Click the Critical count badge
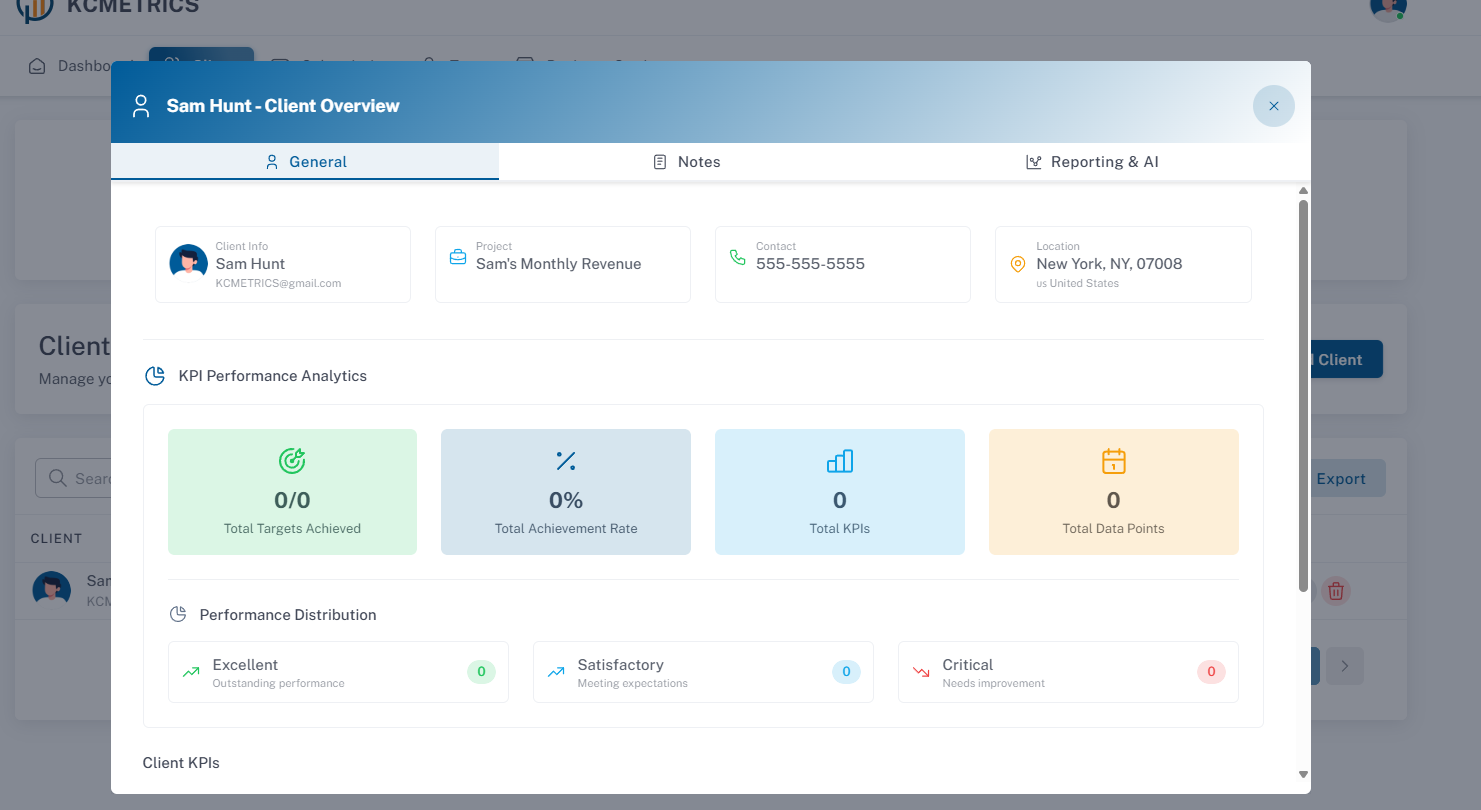This screenshot has height=810, width=1481. pos(1211,672)
